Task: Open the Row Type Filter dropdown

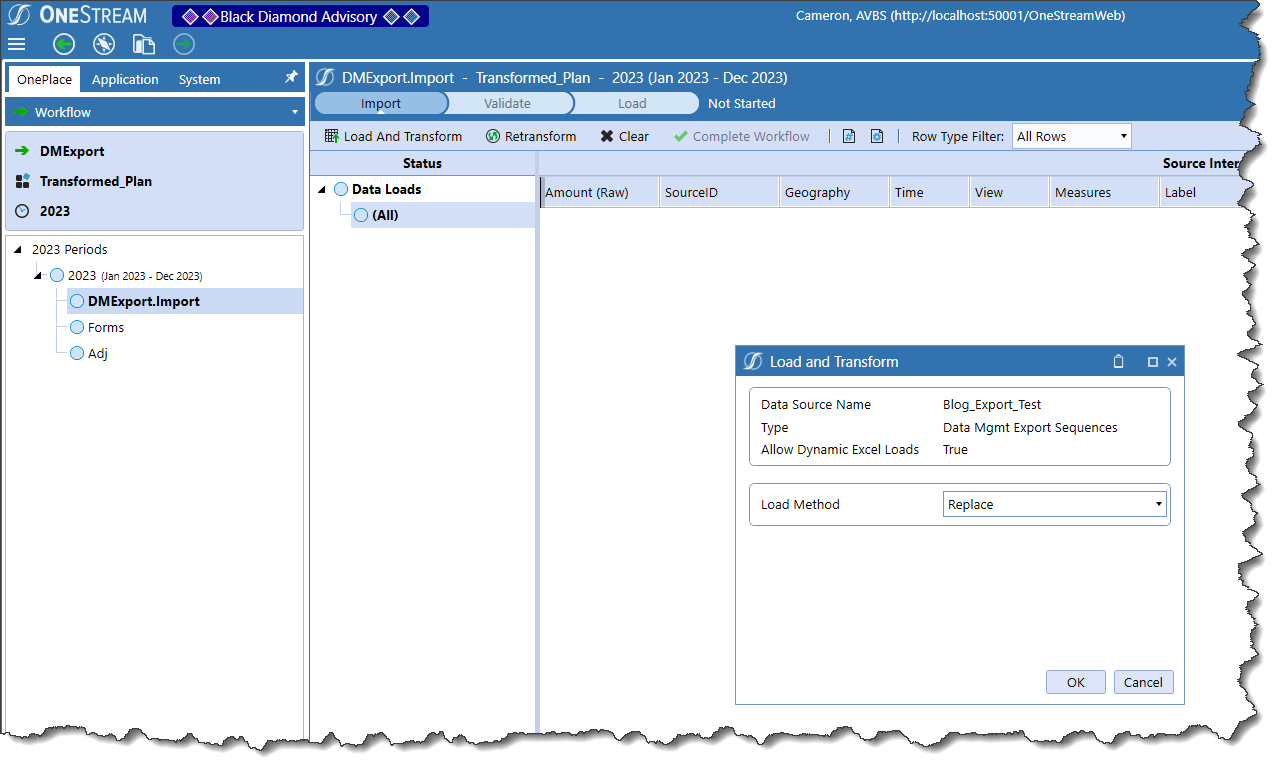Action: tap(1071, 136)
